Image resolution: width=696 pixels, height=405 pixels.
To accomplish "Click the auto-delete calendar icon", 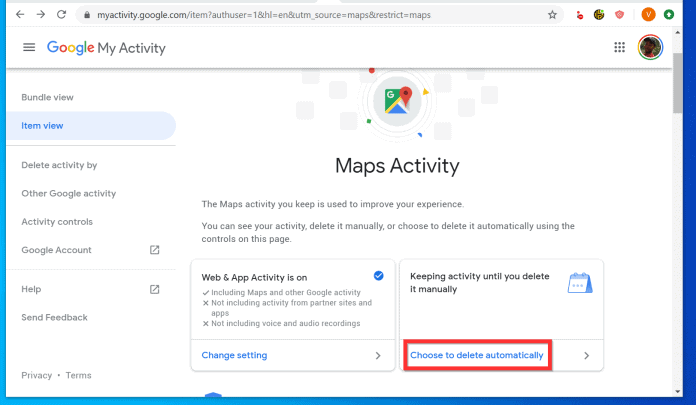I will click(x=580, y=285).
